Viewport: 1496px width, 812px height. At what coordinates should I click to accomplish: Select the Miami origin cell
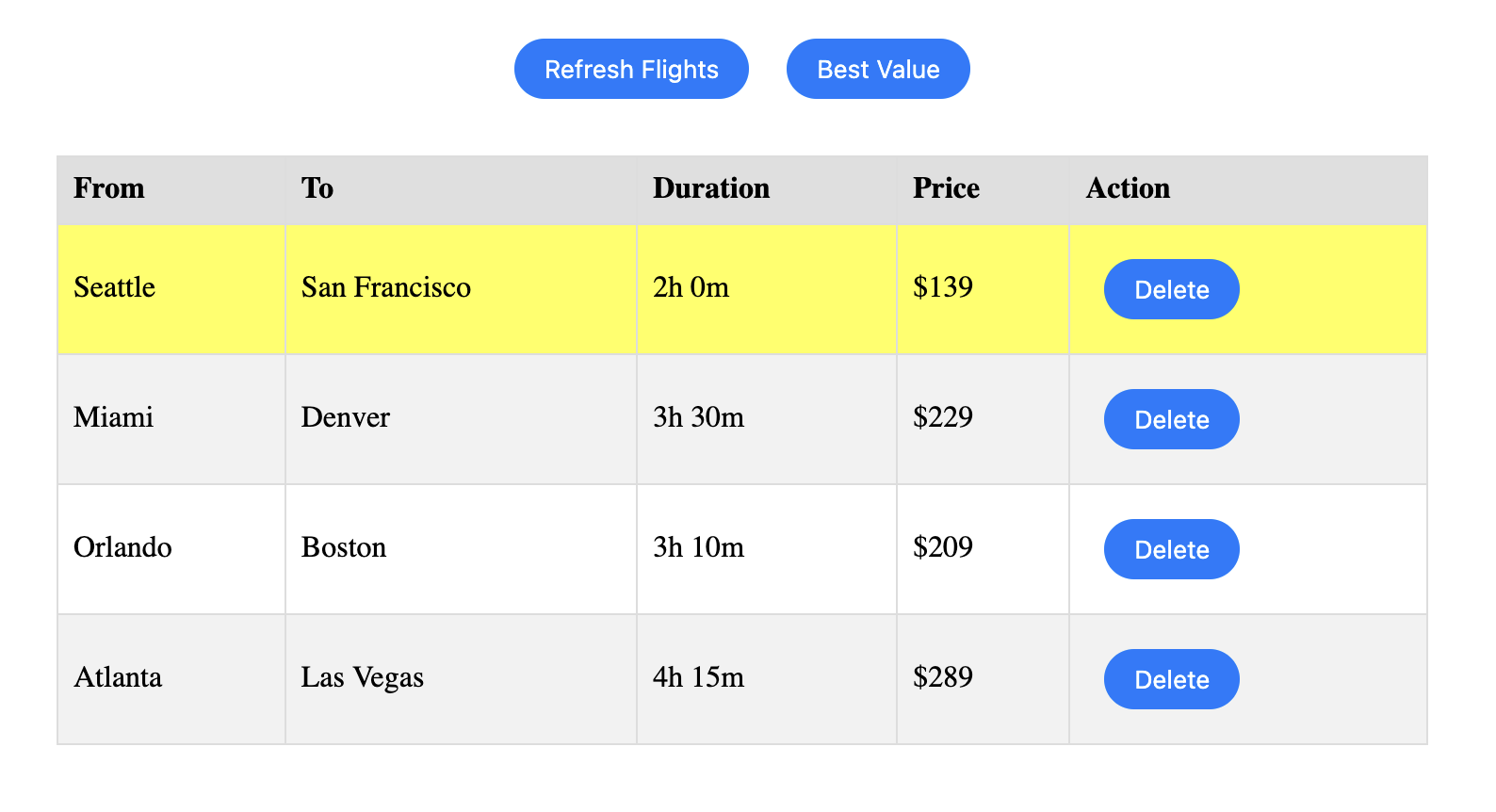coord(114,417)
